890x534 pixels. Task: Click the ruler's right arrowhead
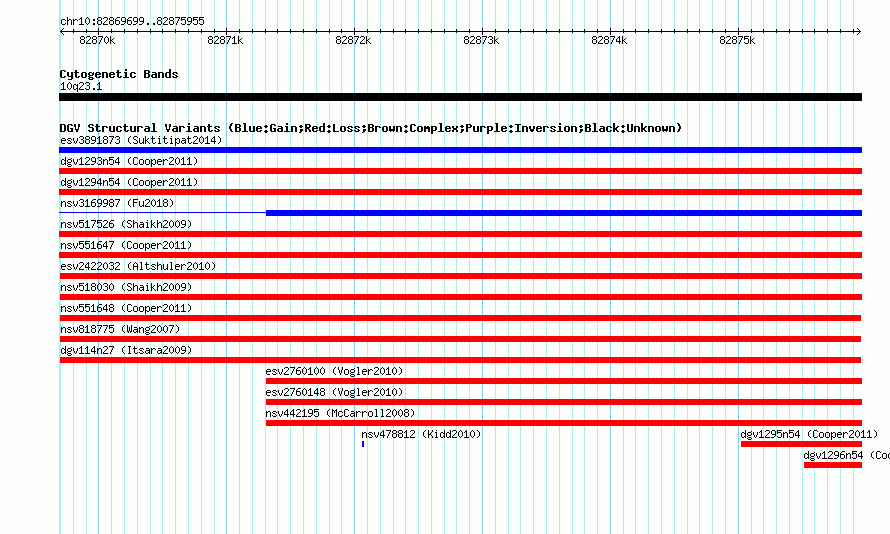click(858, 32)
